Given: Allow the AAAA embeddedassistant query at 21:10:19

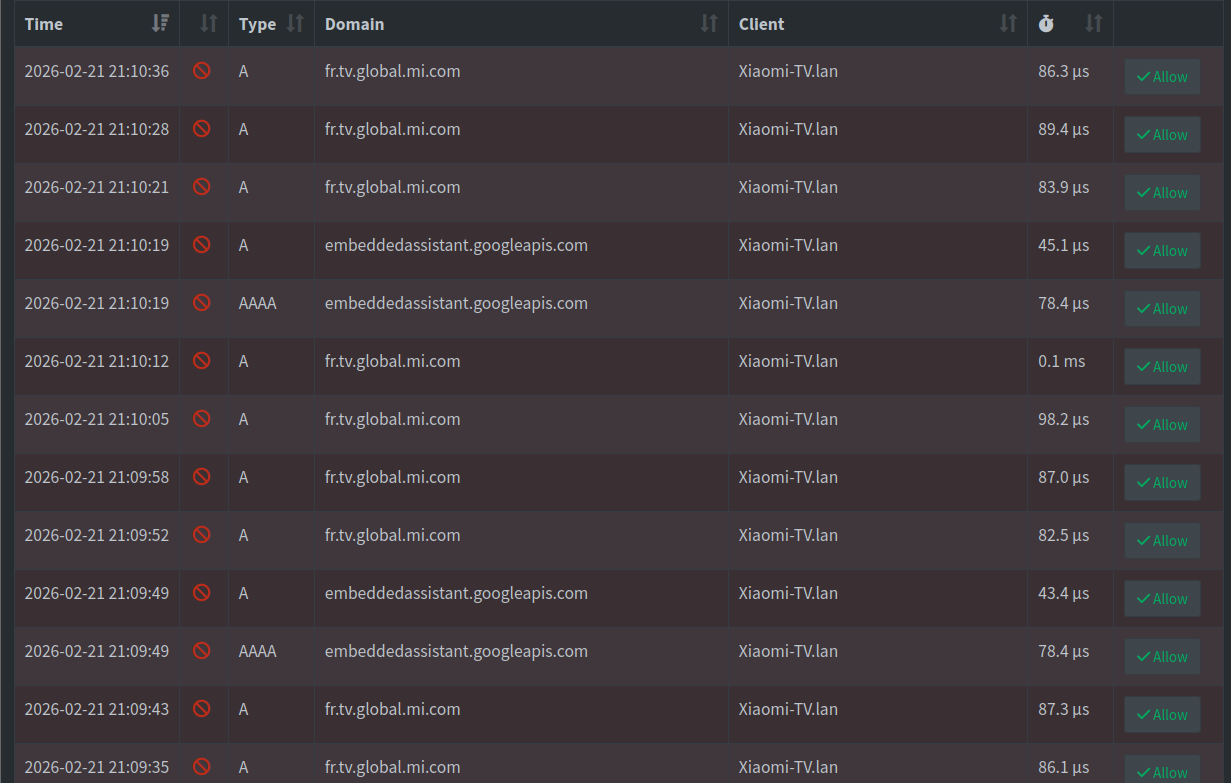Looking at the screenshot, I should click(x=1162, y=309).
